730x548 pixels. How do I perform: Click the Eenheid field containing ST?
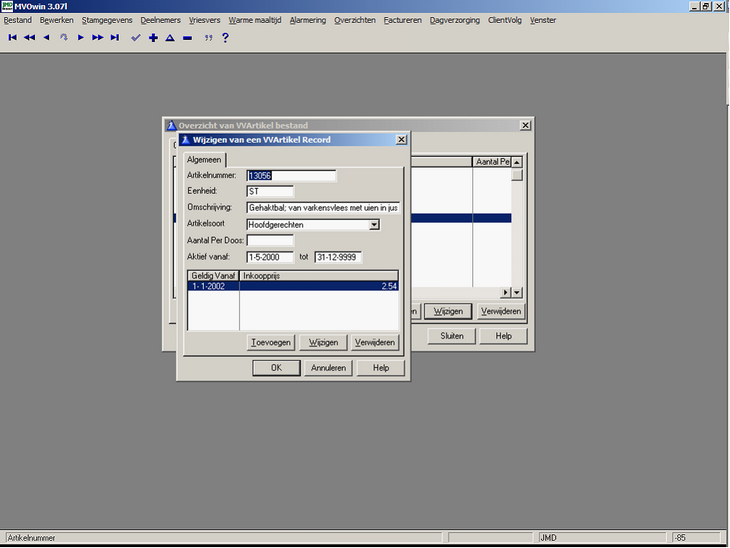[270, 191]
